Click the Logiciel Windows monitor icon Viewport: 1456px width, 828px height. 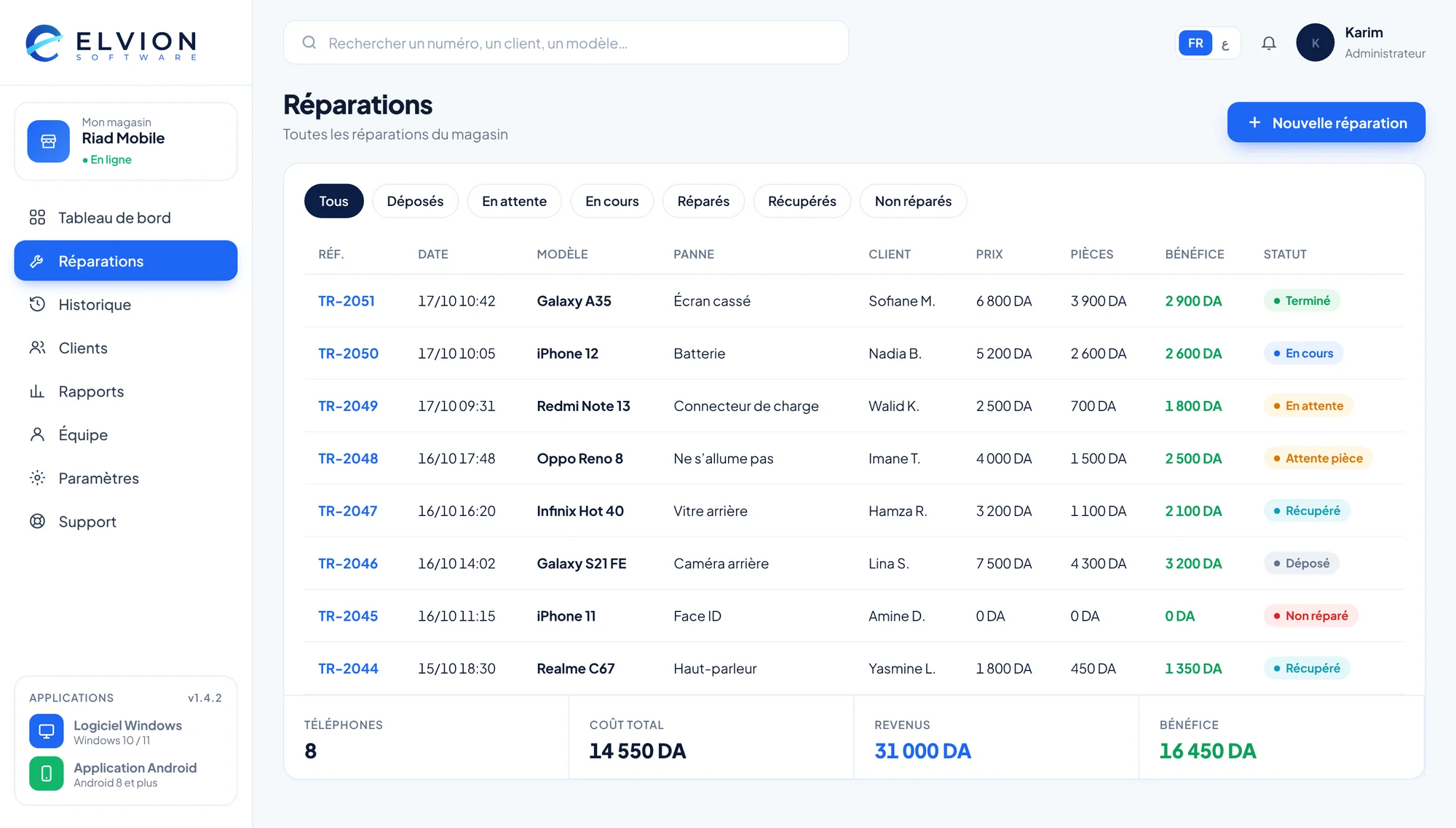(x=47, y=731)
